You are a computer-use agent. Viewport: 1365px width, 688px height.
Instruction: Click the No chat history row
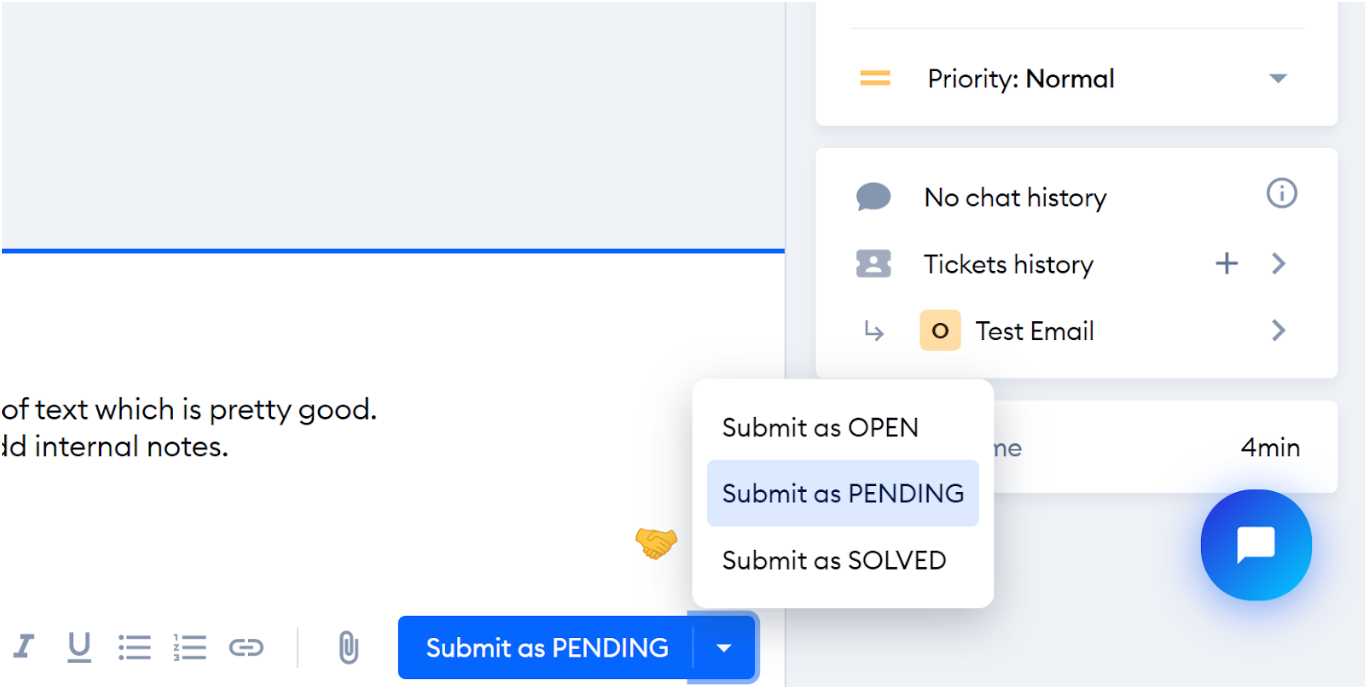pos(1014,198)
